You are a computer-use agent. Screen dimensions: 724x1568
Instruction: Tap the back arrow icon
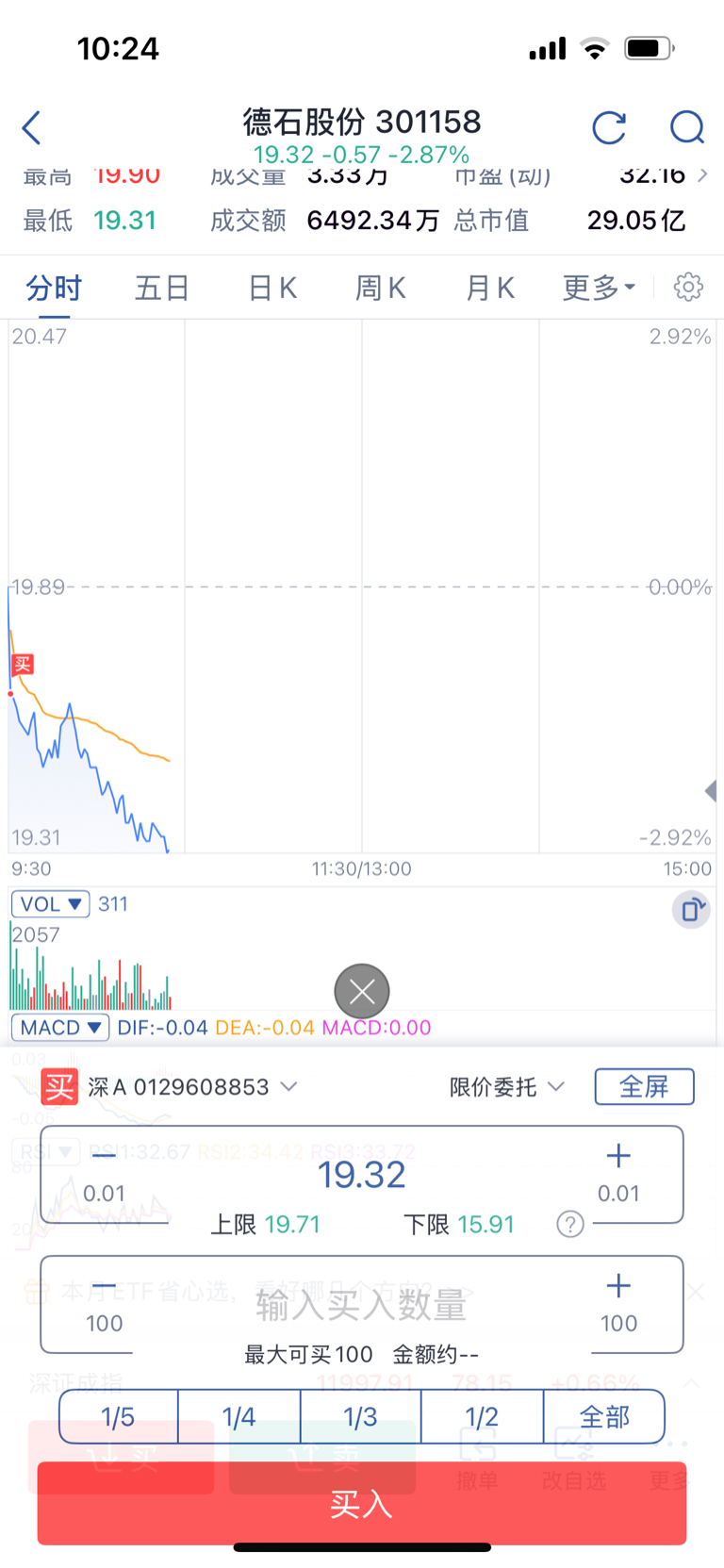point(31,127)
